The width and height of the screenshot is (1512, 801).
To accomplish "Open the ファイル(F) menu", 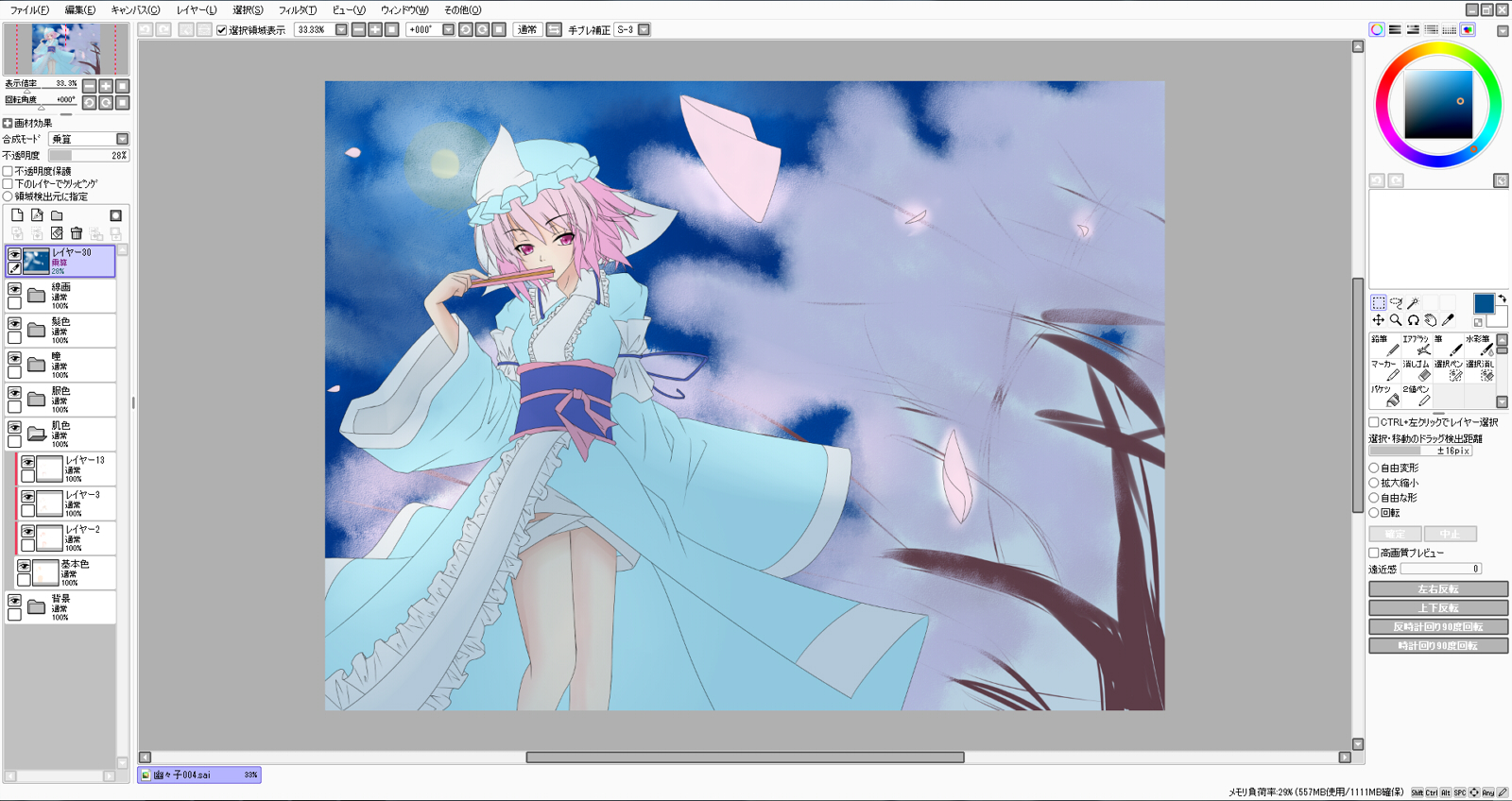I will [x=29, y=9].
